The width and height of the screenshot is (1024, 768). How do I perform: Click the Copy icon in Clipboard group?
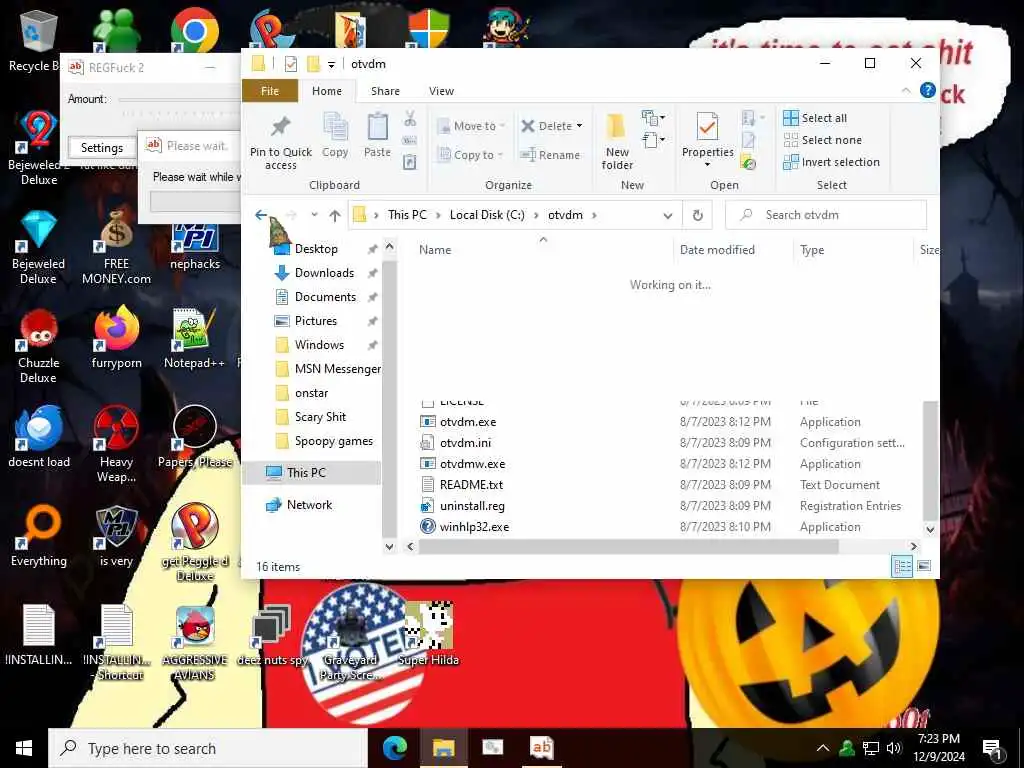coord(335,127)
